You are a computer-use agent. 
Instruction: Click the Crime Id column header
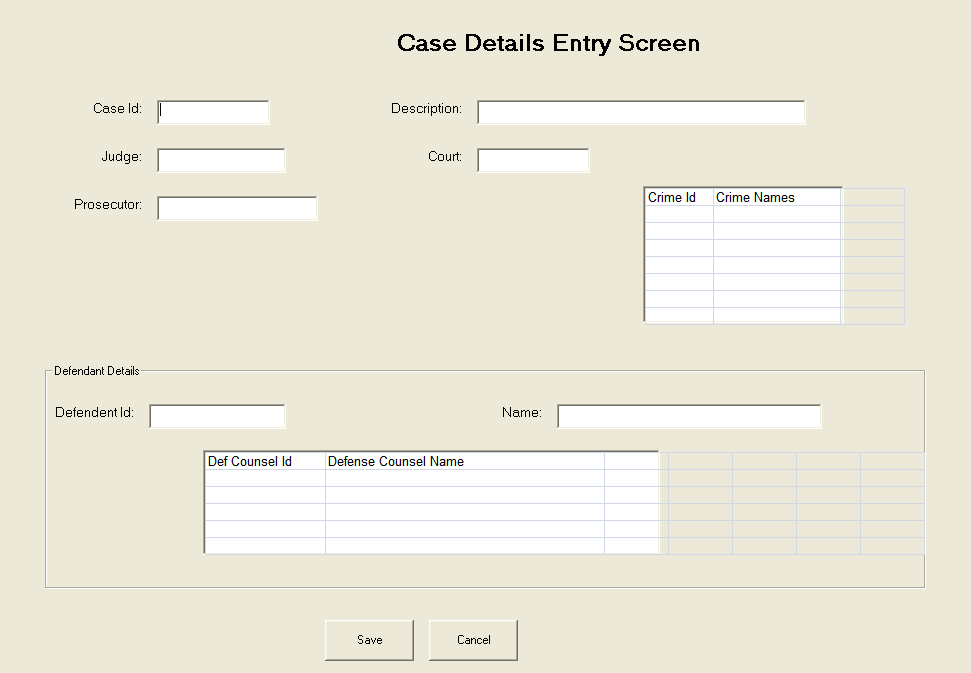pyautogui.click(x=679, y=197)
